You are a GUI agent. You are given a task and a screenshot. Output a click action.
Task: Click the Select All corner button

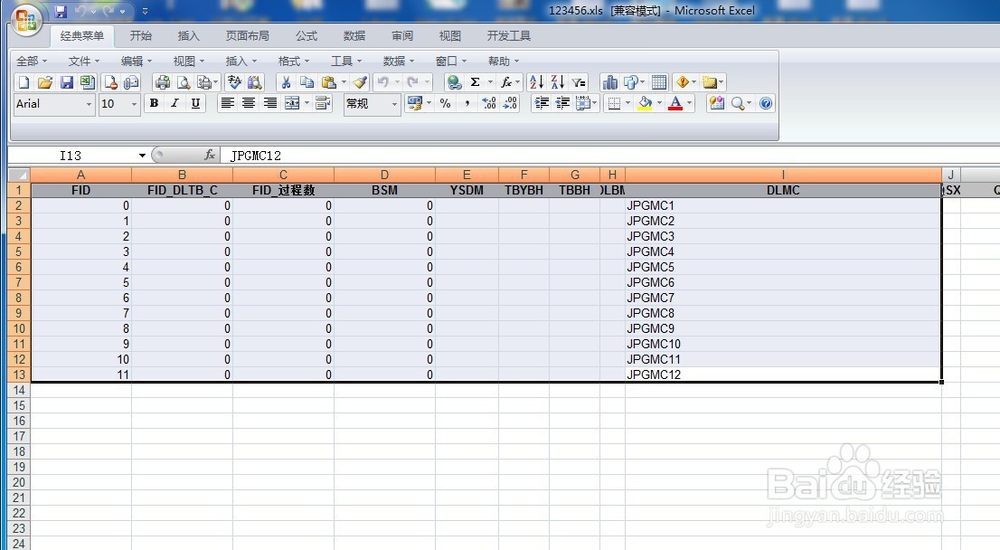click(18, 175)
